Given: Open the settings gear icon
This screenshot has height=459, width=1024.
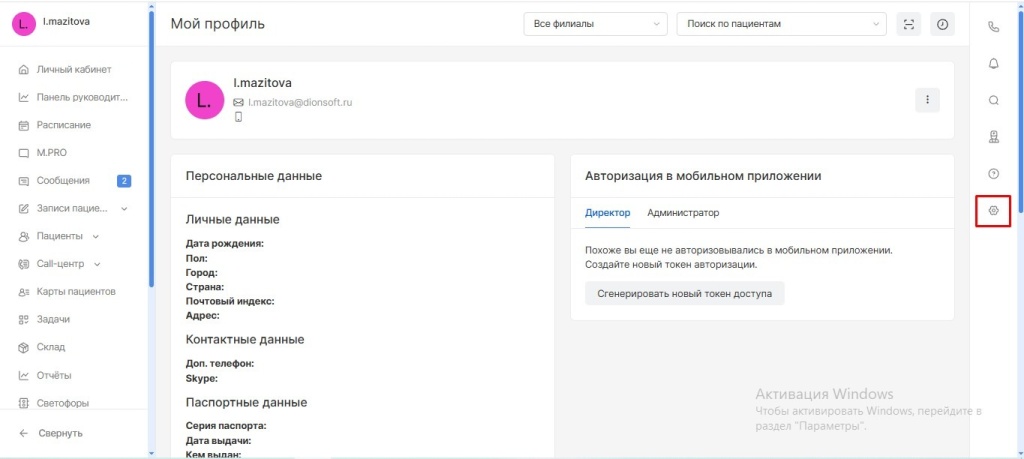Looking at the screenshot, I should (x=993, y=210).
